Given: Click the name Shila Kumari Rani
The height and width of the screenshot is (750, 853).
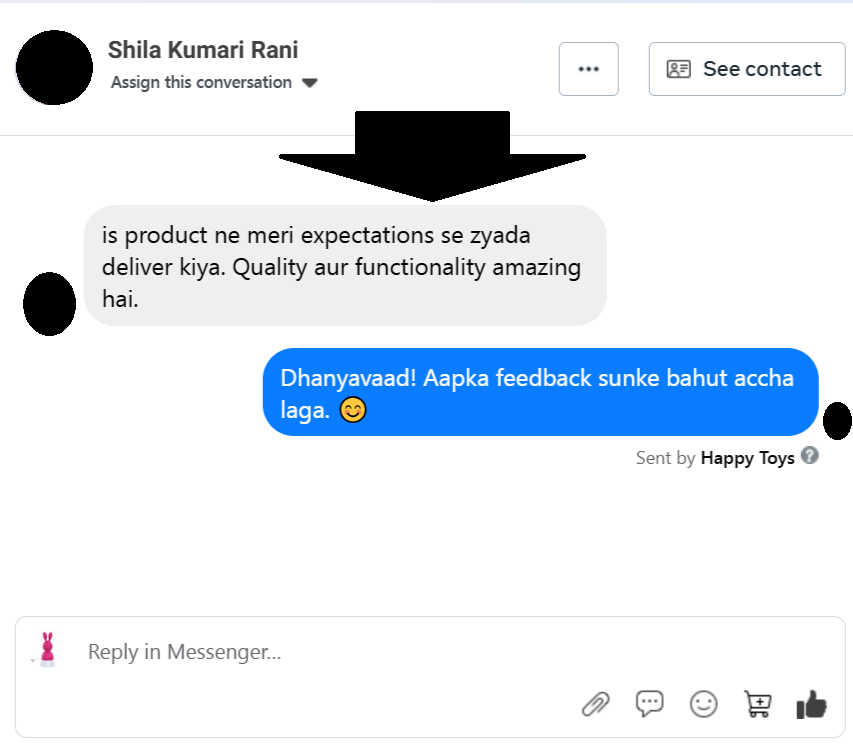Looking at the screenshot, I should tap(203, 50).
